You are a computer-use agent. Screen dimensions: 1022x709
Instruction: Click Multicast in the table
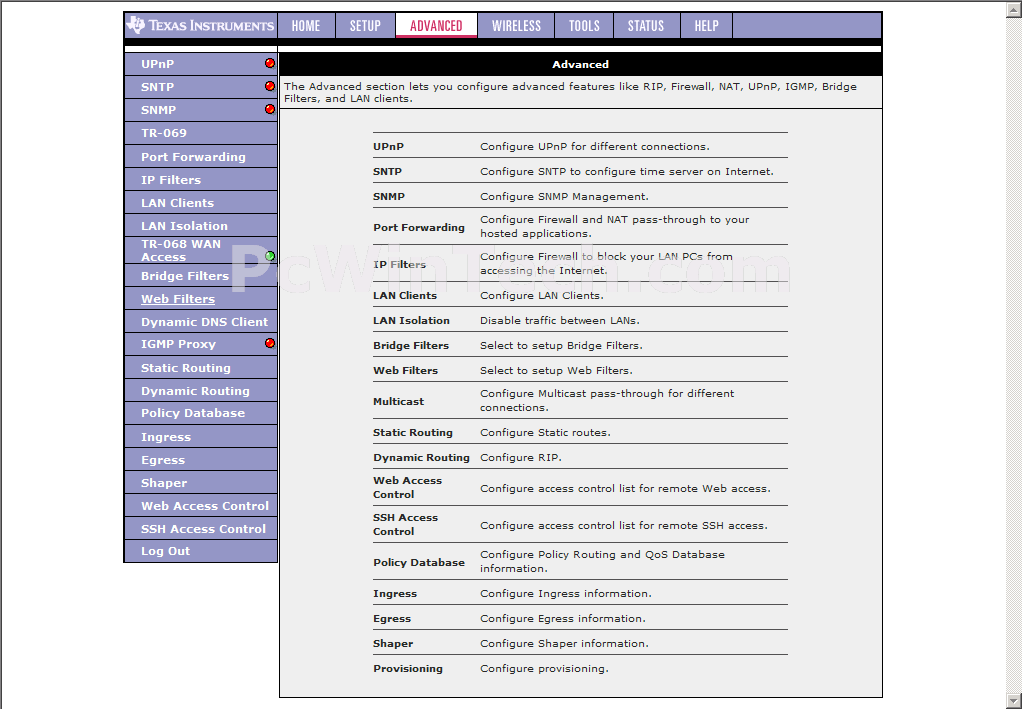click(398, 401)
